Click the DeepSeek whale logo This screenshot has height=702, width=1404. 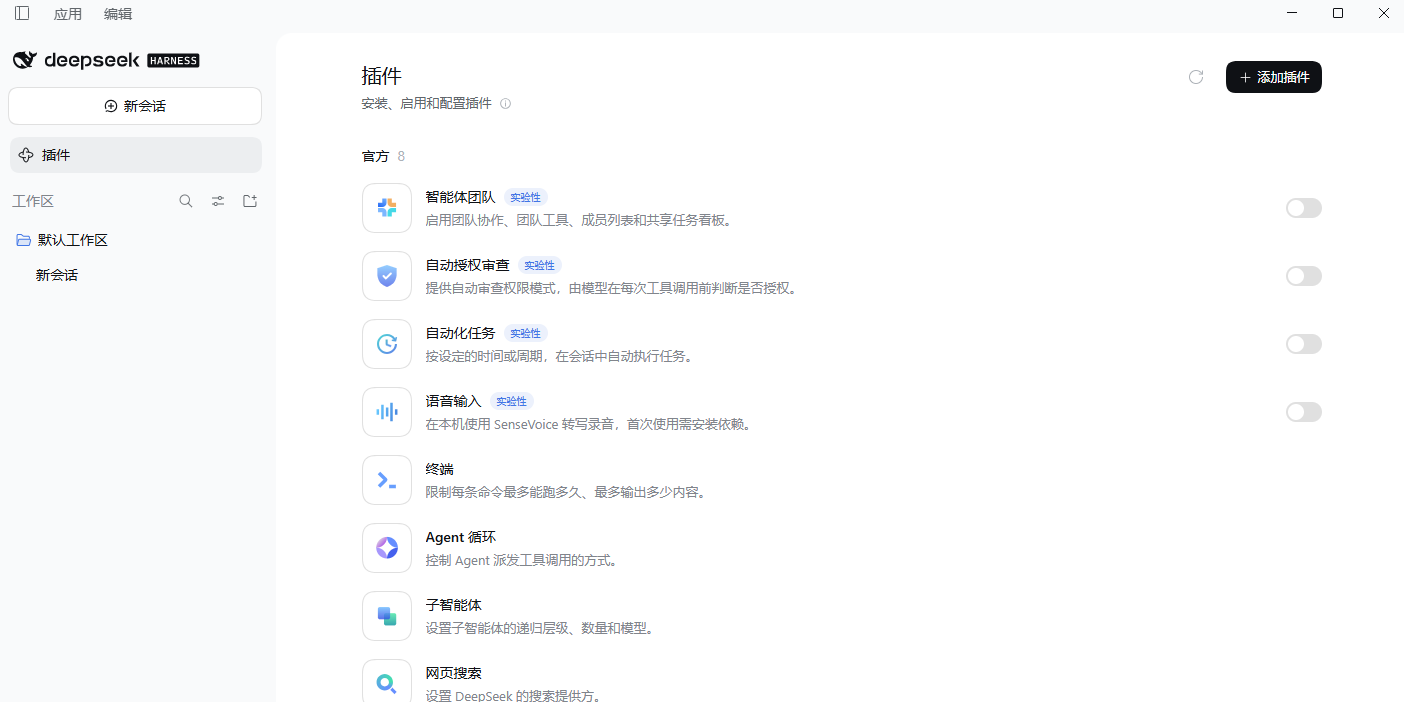tap(25, 60)
